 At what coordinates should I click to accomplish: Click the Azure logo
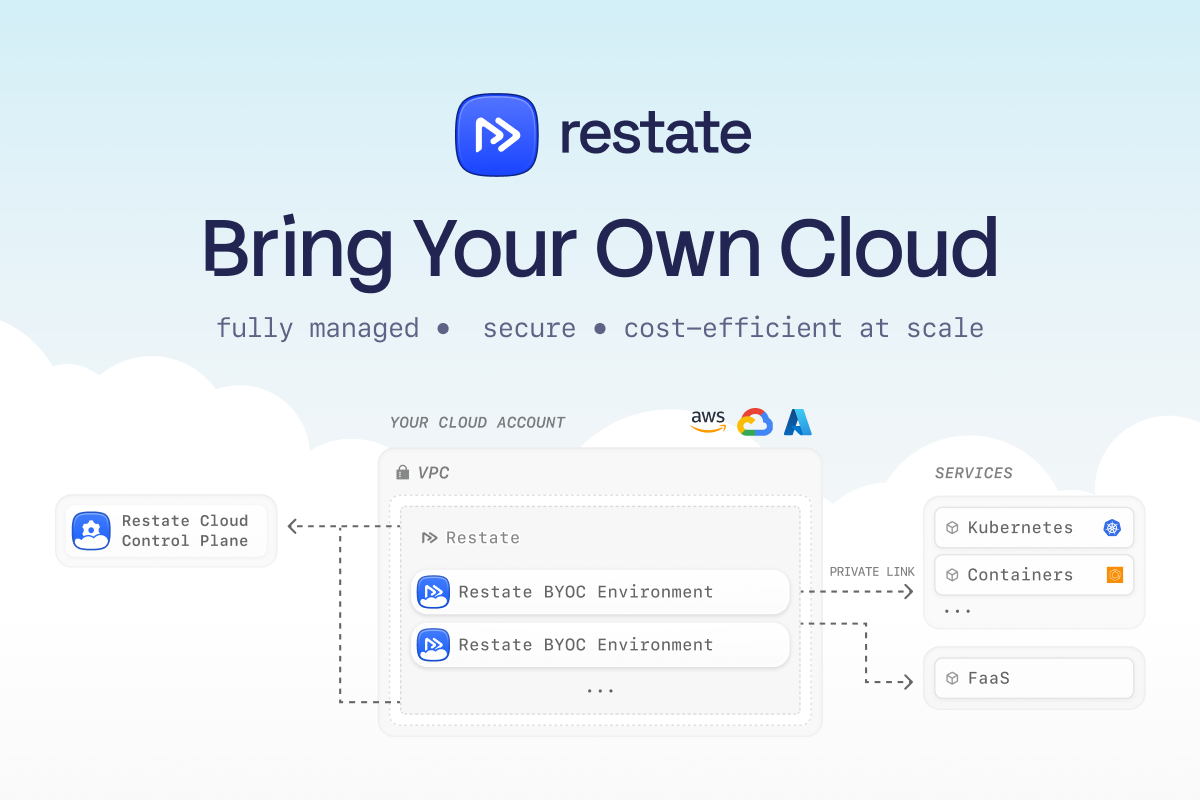(798, 422)
